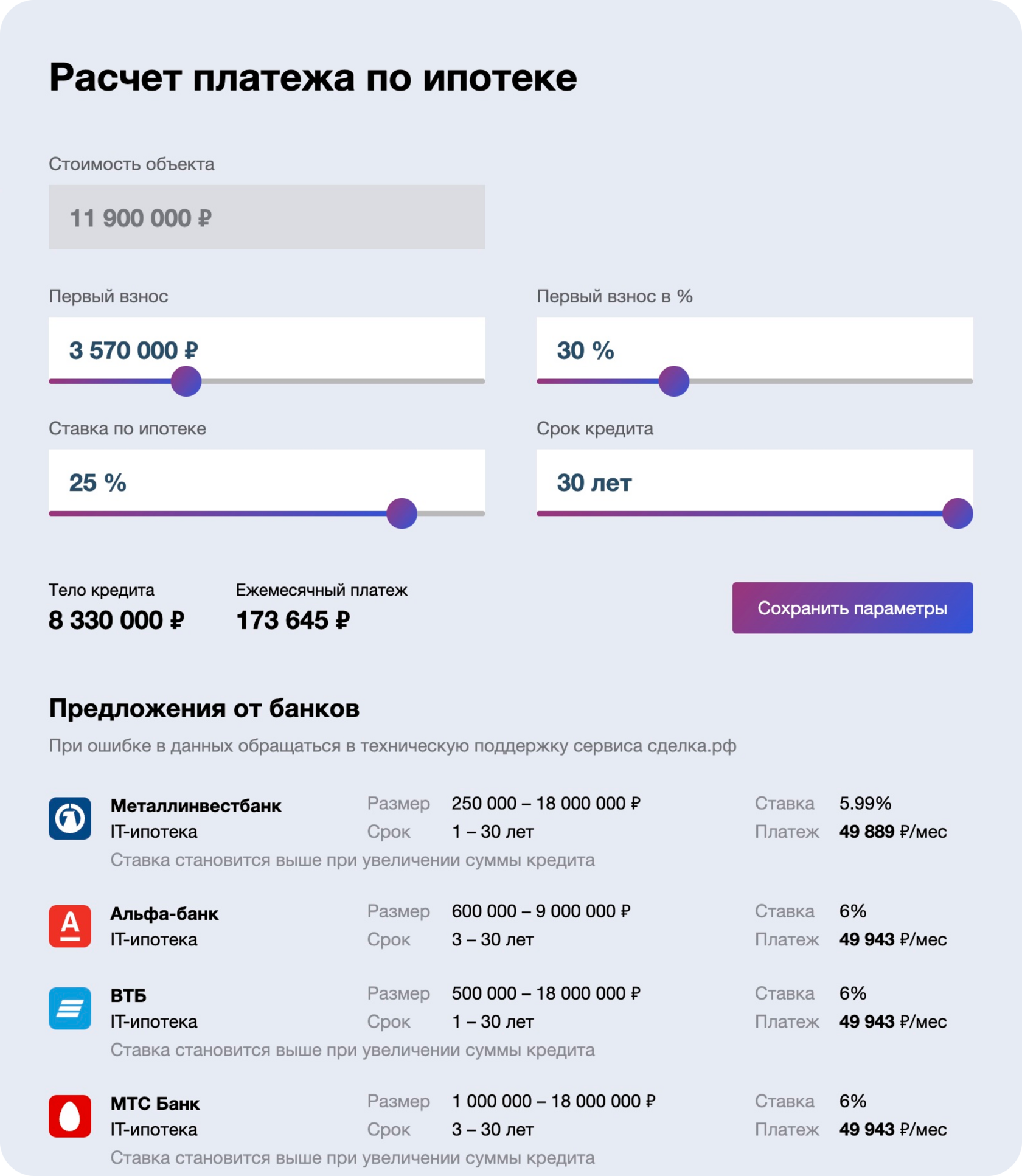Click the Альфа-банк red logo icon
The height and width of the screenshot is (1176, 1022).
(70, 926)
